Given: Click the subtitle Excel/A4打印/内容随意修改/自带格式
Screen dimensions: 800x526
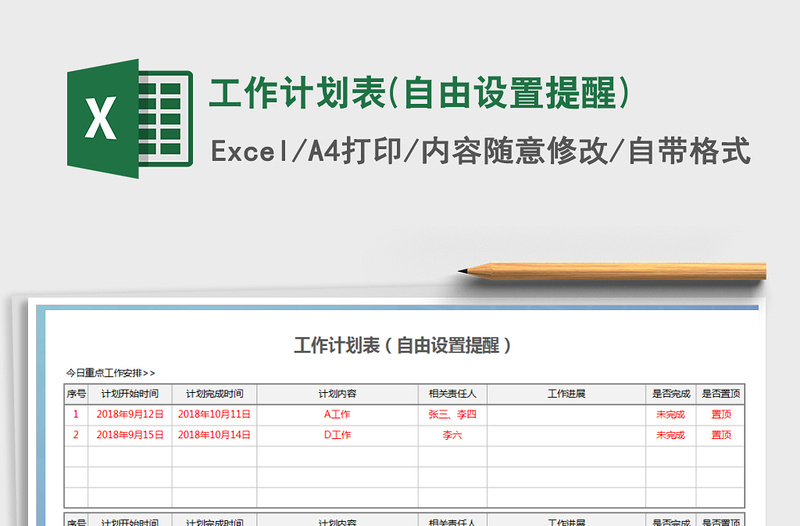Looking at the screenshot, I should coord(481,151).
